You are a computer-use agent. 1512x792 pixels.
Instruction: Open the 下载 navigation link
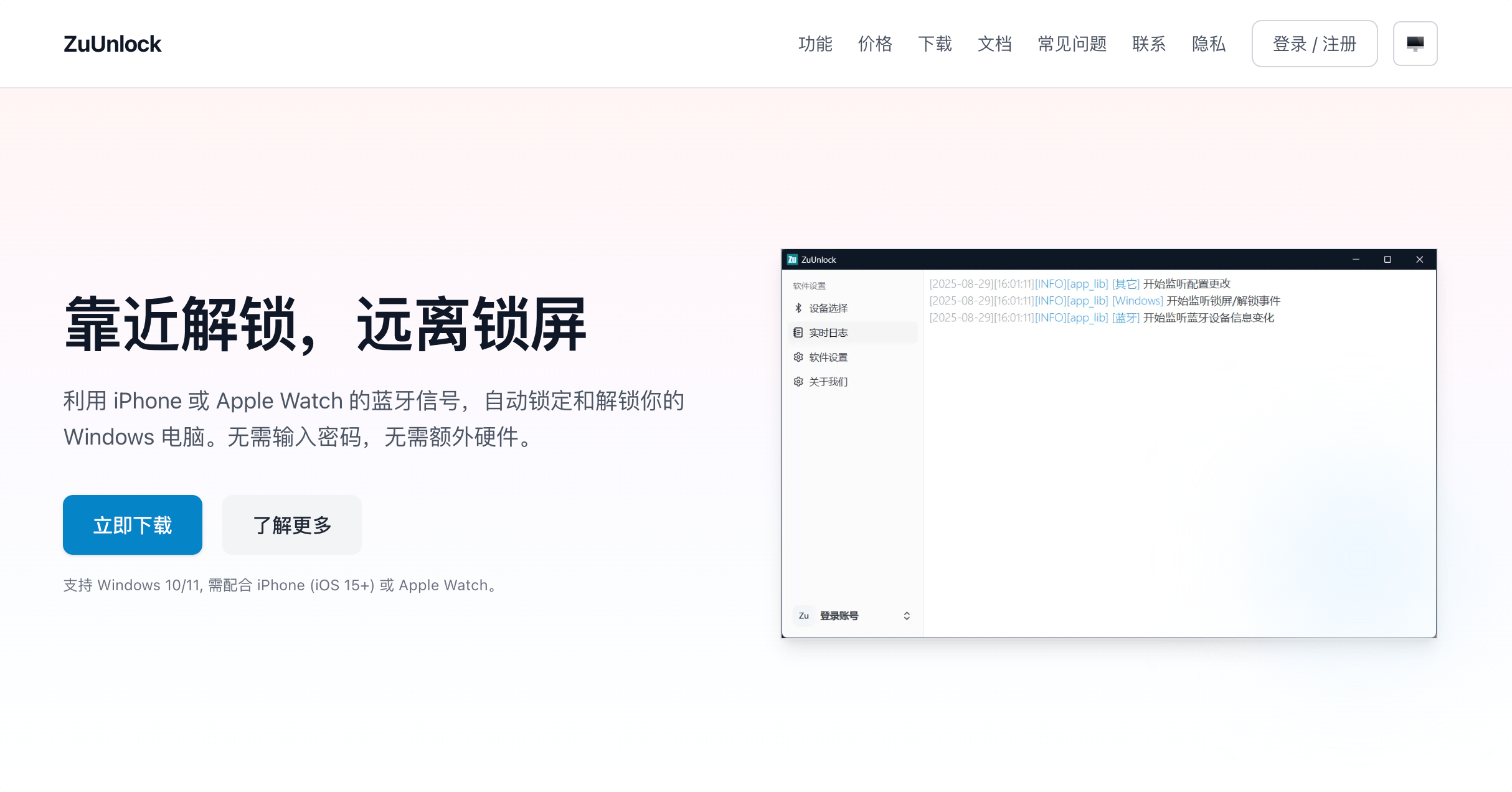[935, 44]
